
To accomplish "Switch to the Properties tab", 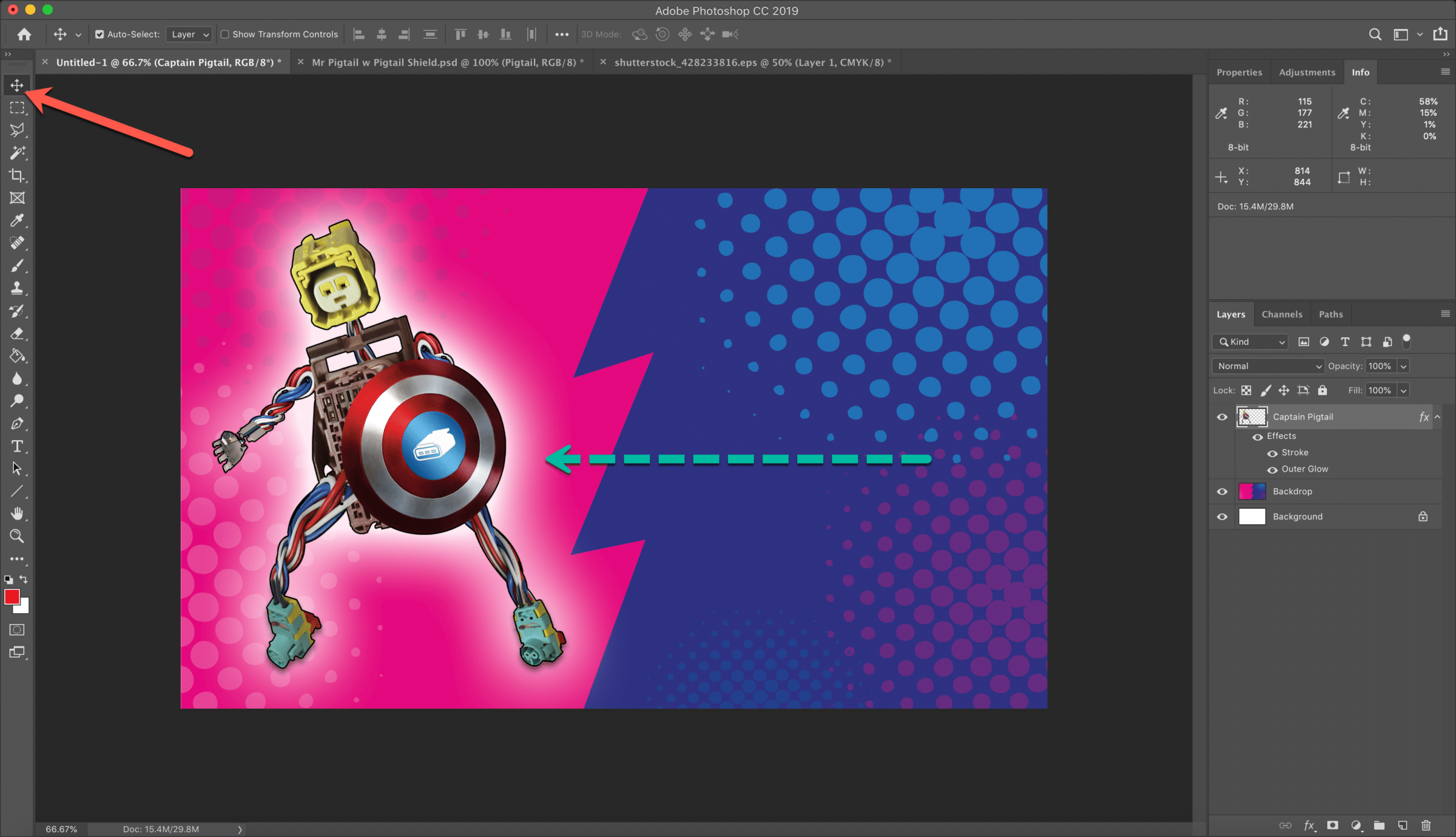I will click(x=1239, y=72).
